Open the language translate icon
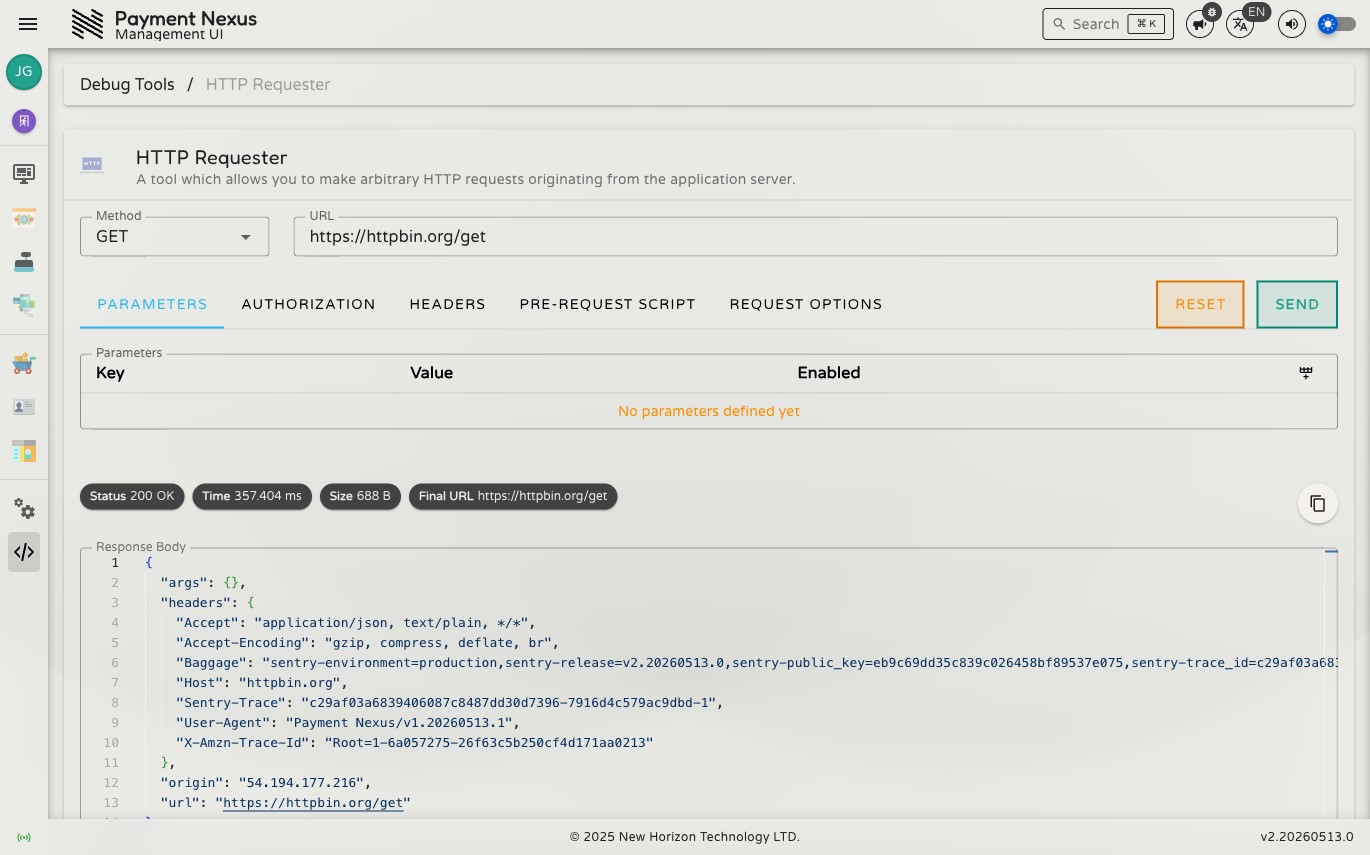 click(1240, 24)
